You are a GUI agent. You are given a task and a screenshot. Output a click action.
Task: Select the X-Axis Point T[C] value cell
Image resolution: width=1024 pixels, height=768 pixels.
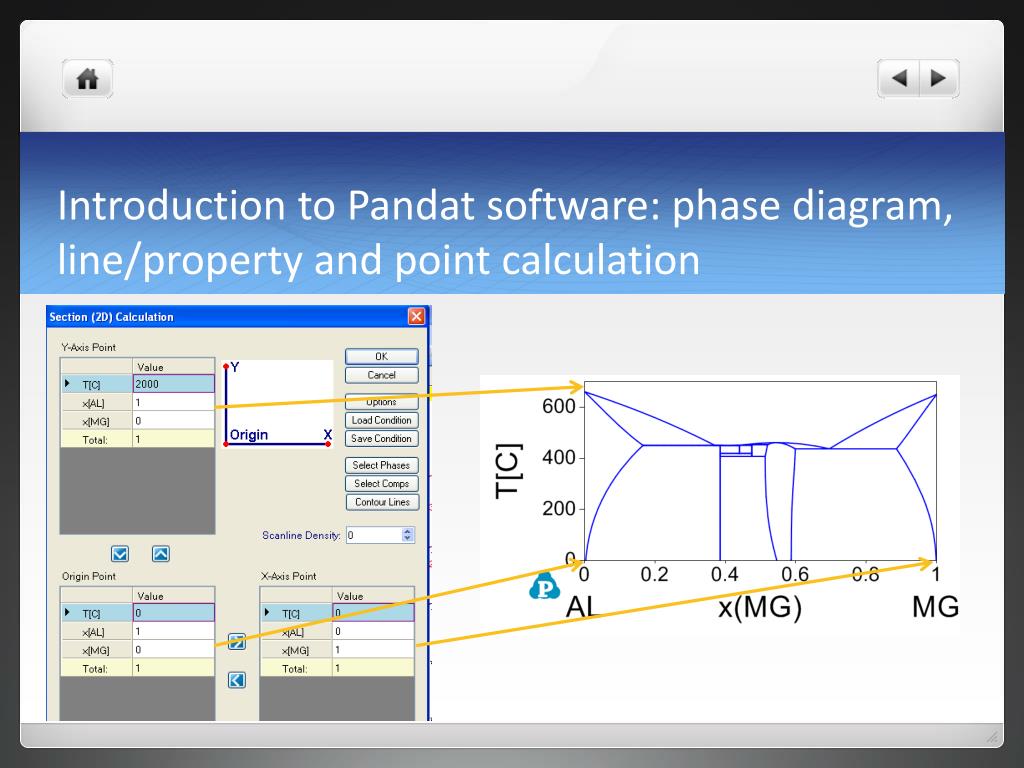(374, 613)
